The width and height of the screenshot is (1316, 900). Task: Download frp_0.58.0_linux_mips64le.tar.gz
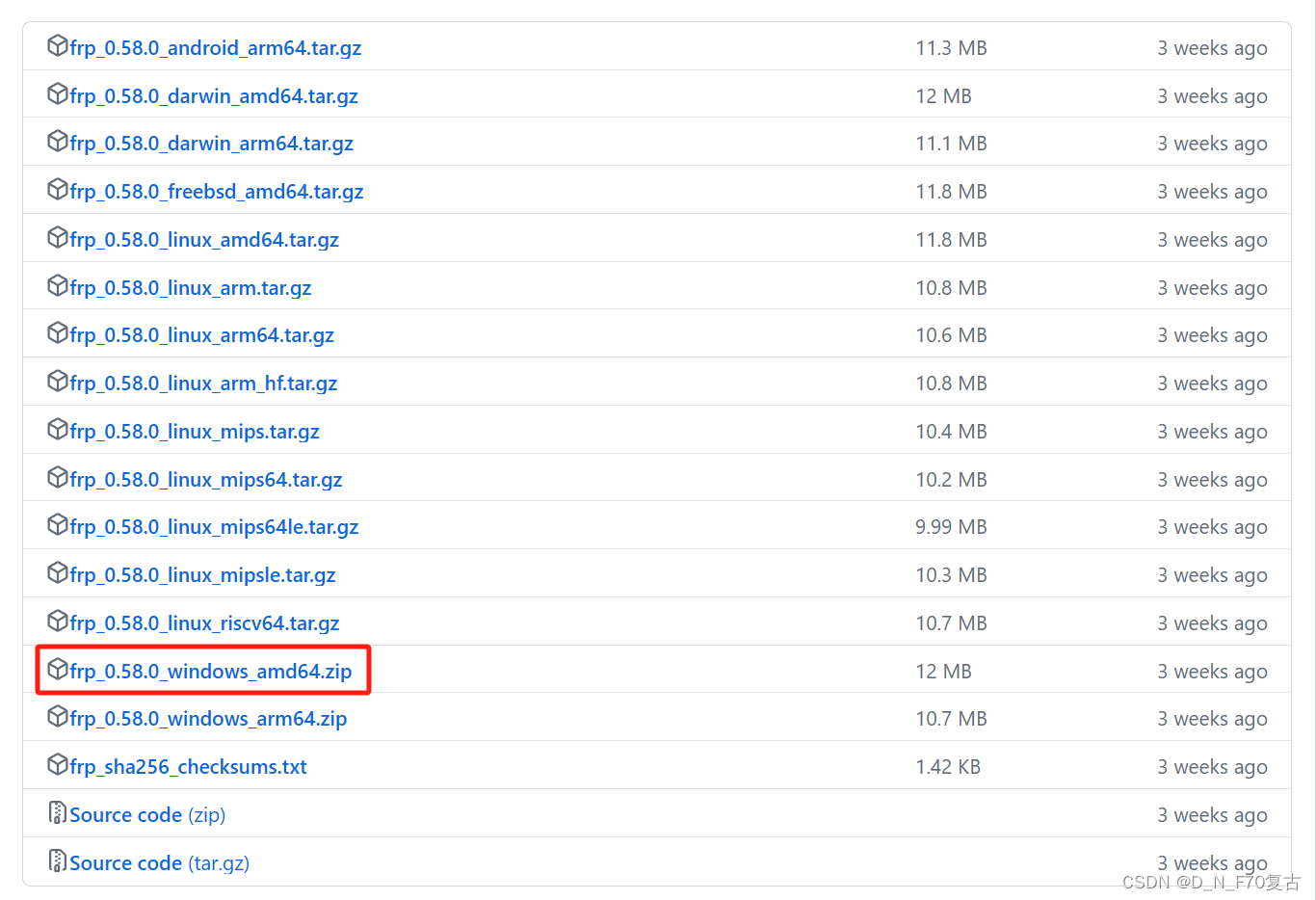(x=214, y=527)
